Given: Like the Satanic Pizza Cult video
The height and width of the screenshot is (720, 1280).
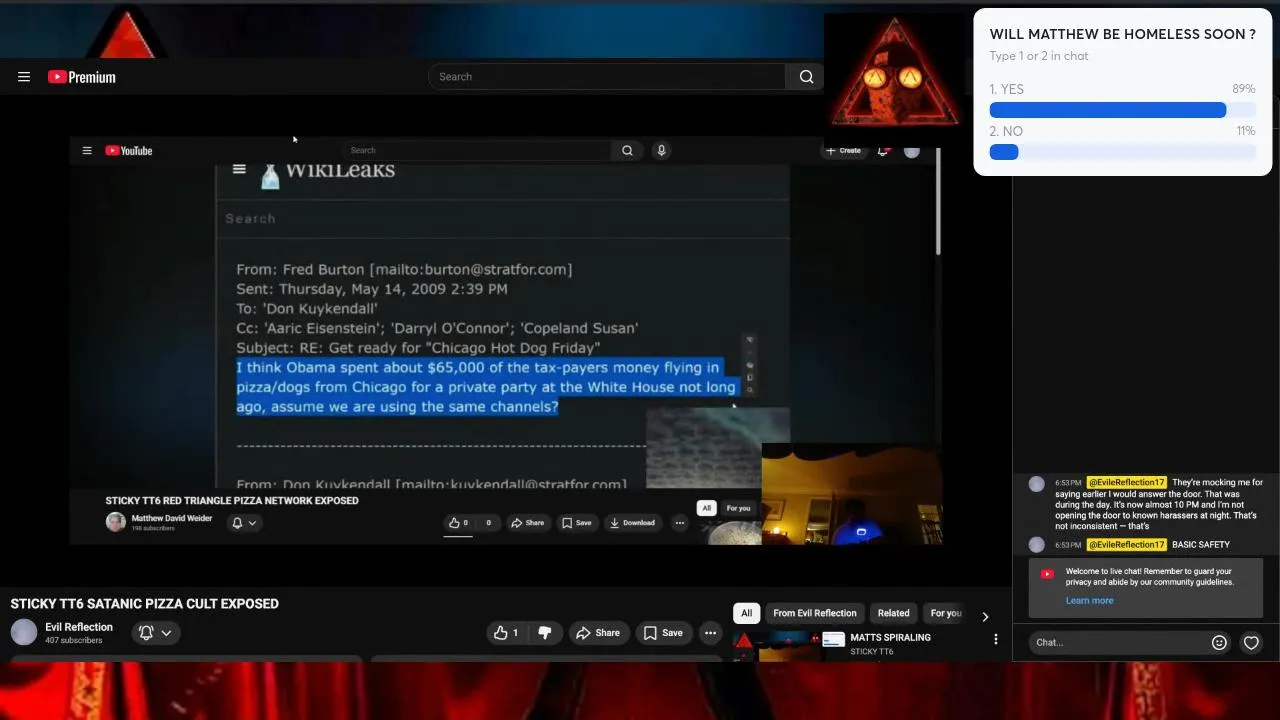Looking at the screenshot, I should [x=506, y=633].
